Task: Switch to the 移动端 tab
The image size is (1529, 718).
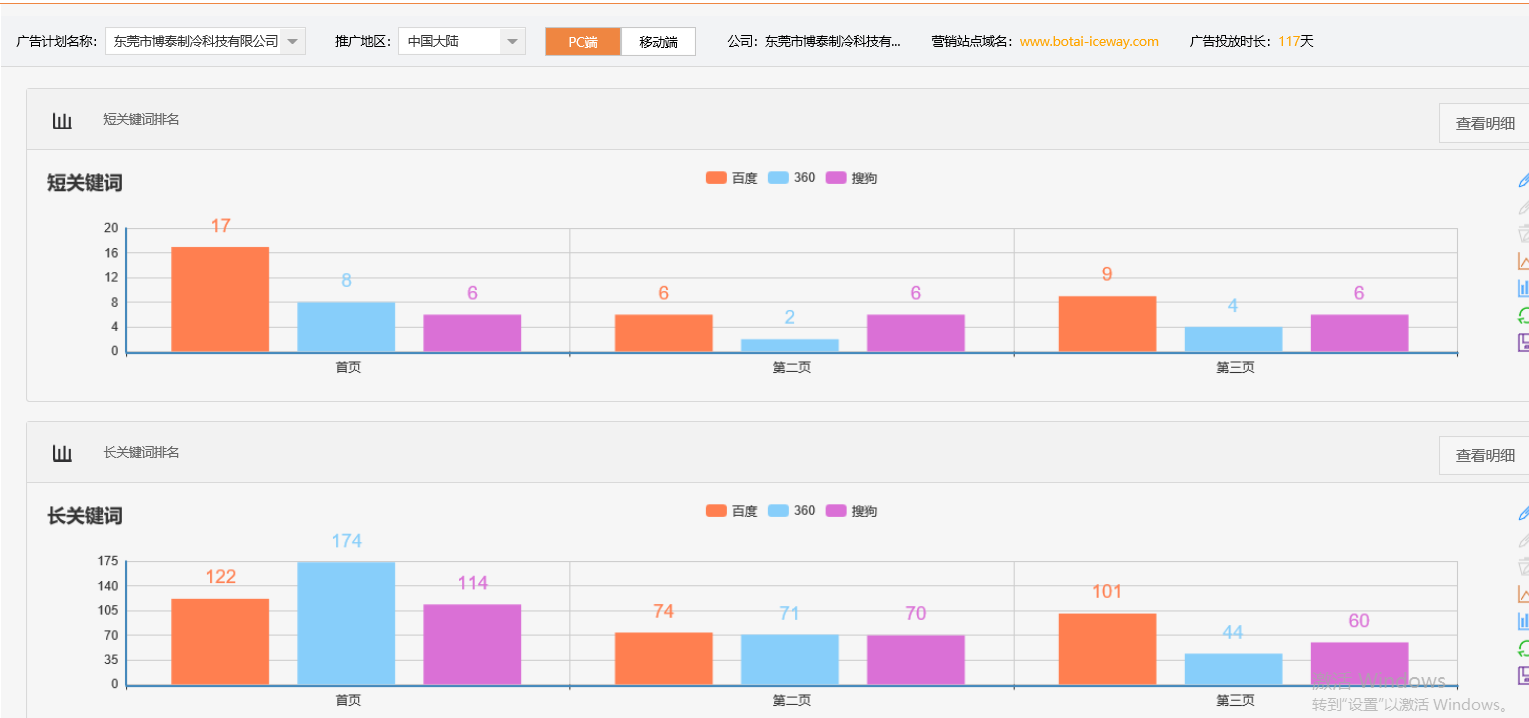Action: (658, 41)
